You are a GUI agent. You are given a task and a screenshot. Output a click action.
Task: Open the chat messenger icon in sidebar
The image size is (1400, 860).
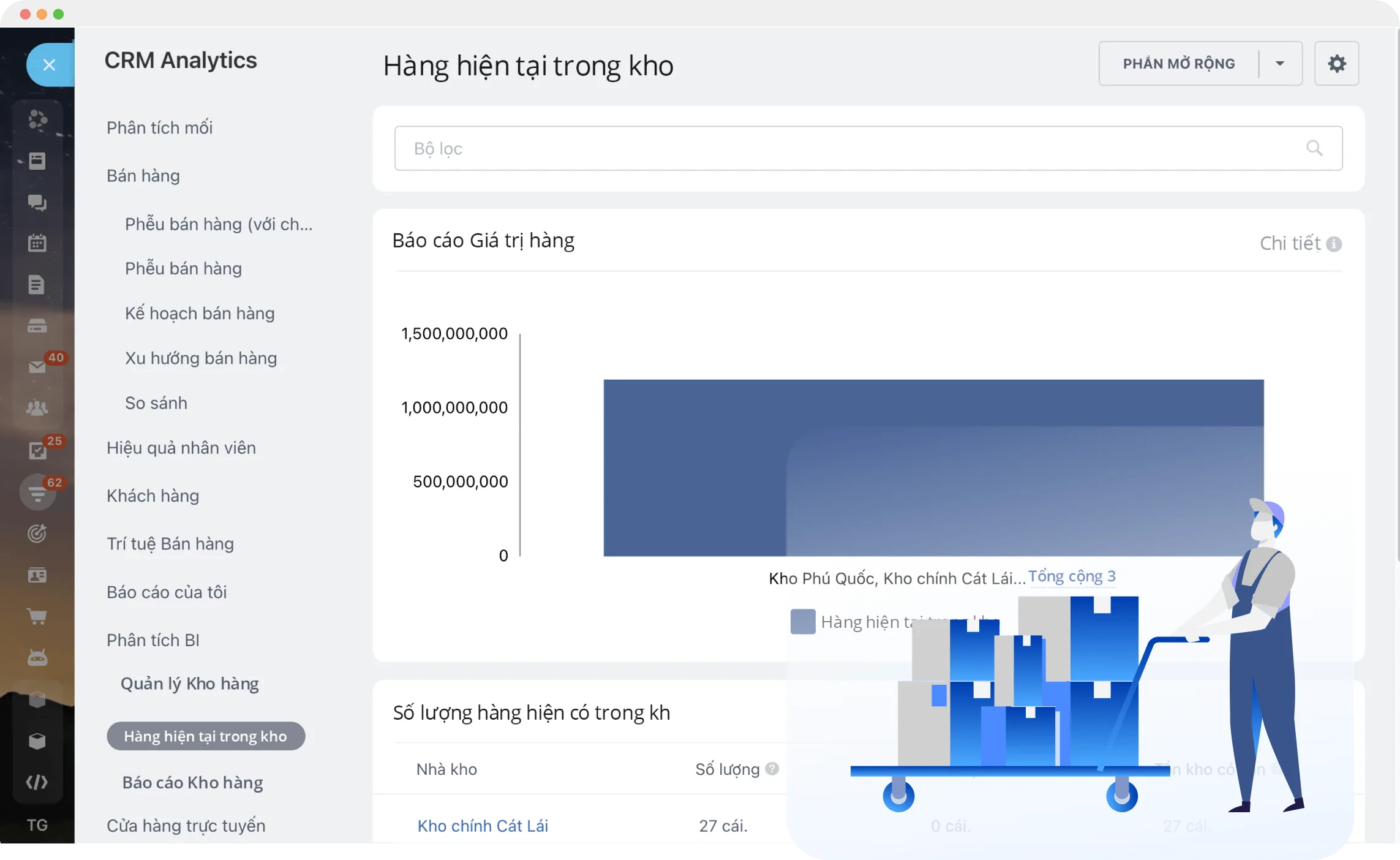(37, 203)
